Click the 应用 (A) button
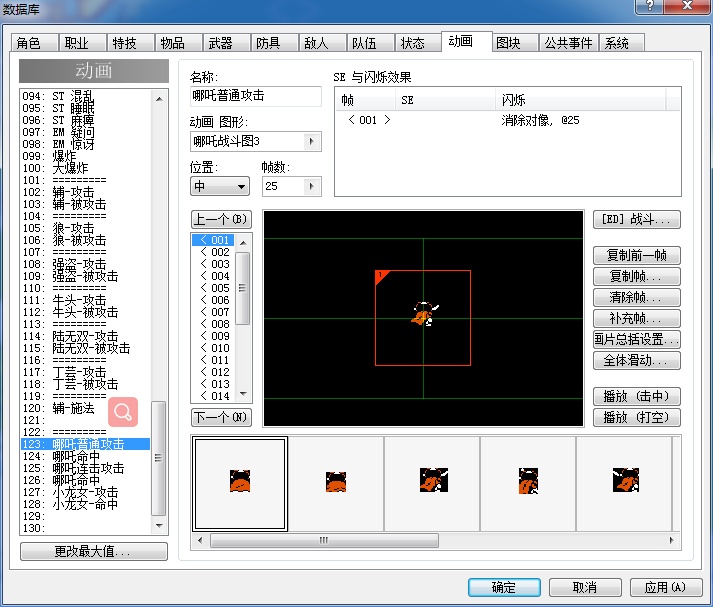The image size is (713, 607). 666,587
